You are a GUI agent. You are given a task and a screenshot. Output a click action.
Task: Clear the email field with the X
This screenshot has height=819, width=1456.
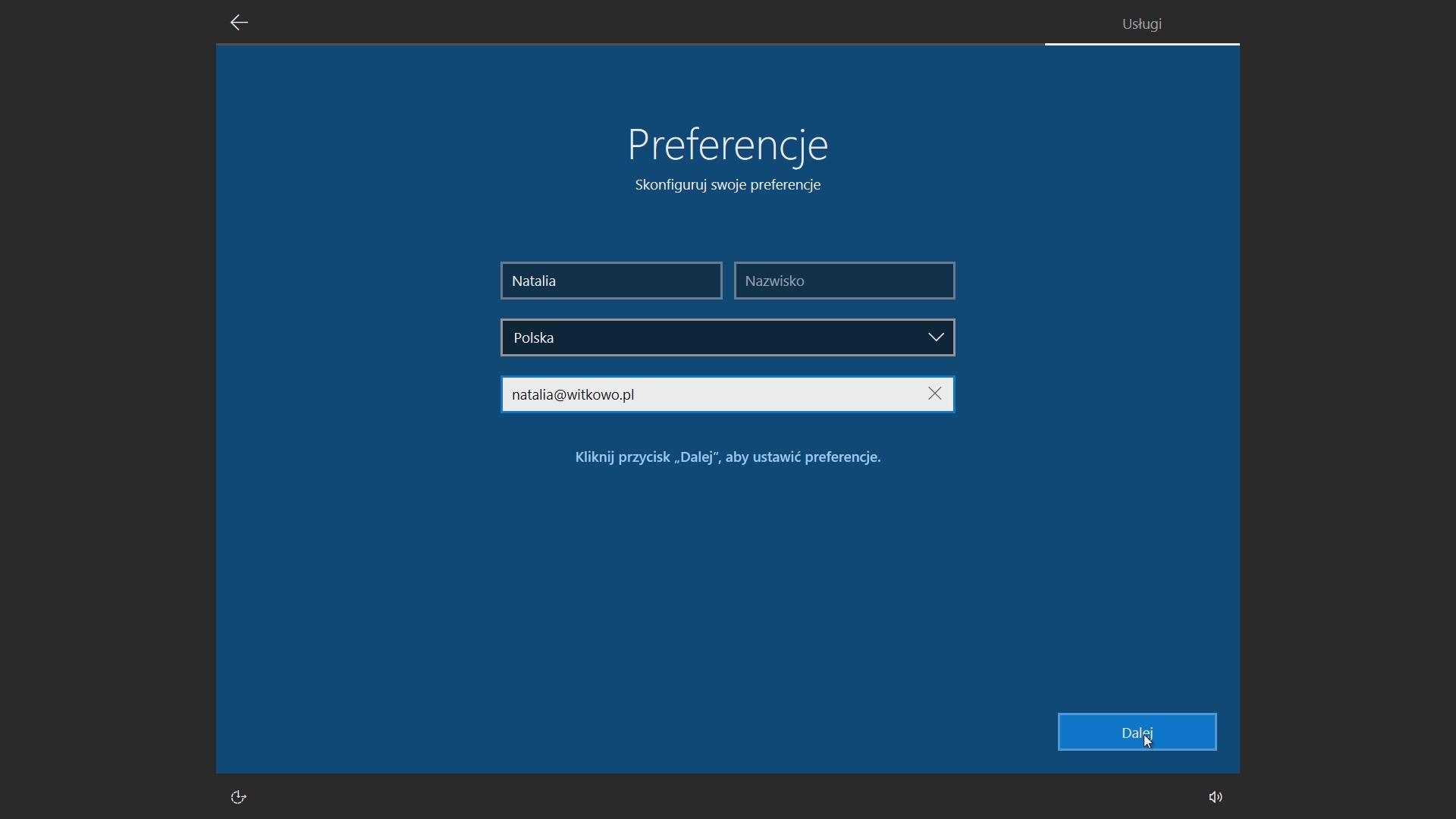(x=935, y=394)
